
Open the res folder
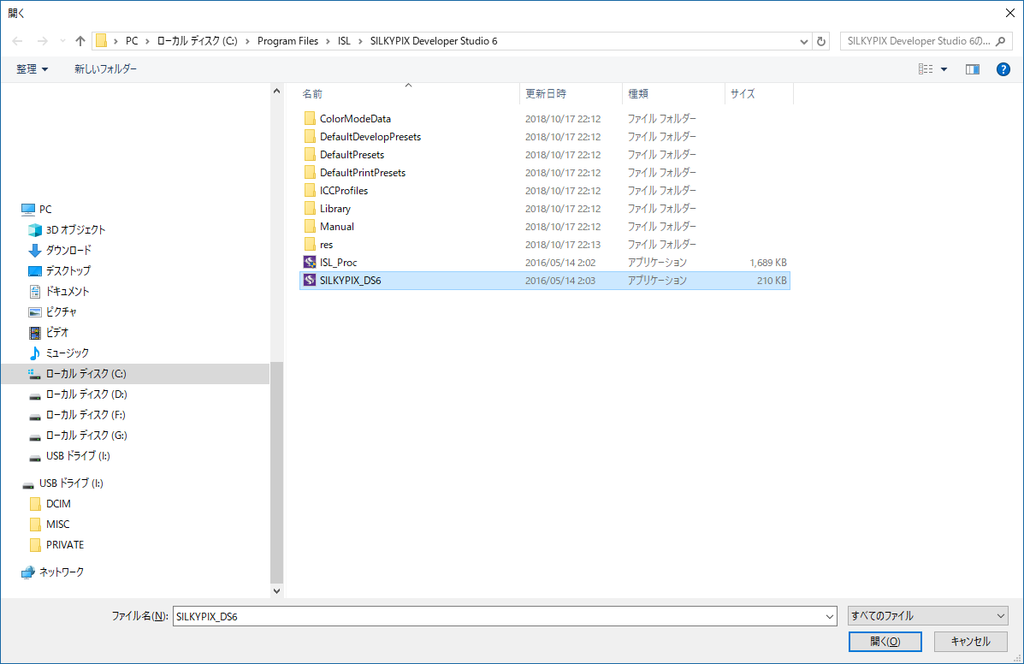click(545, 245)
